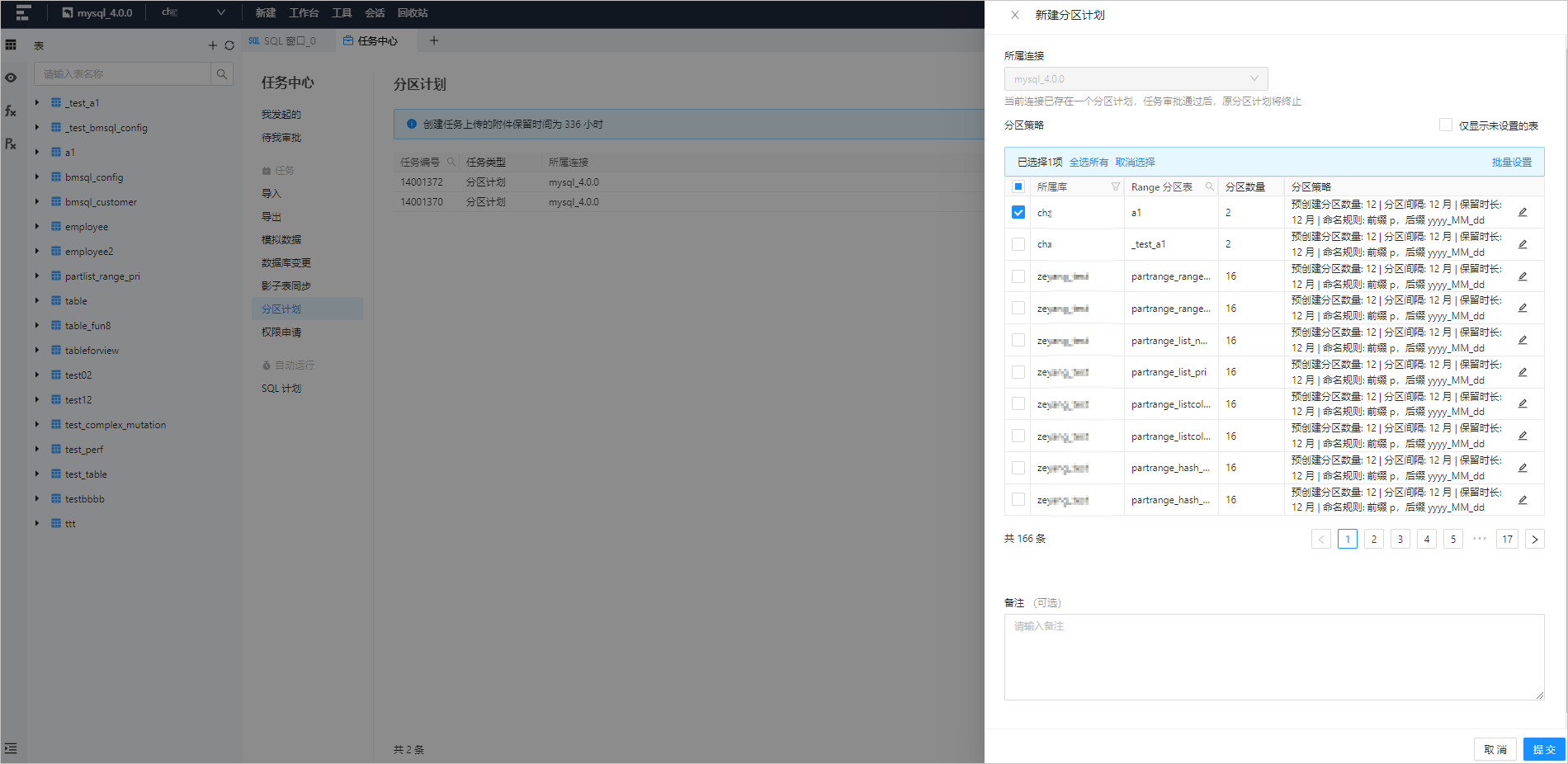Click the 取消选择 link
1568x764 pixels.
tap(1135, 162)
